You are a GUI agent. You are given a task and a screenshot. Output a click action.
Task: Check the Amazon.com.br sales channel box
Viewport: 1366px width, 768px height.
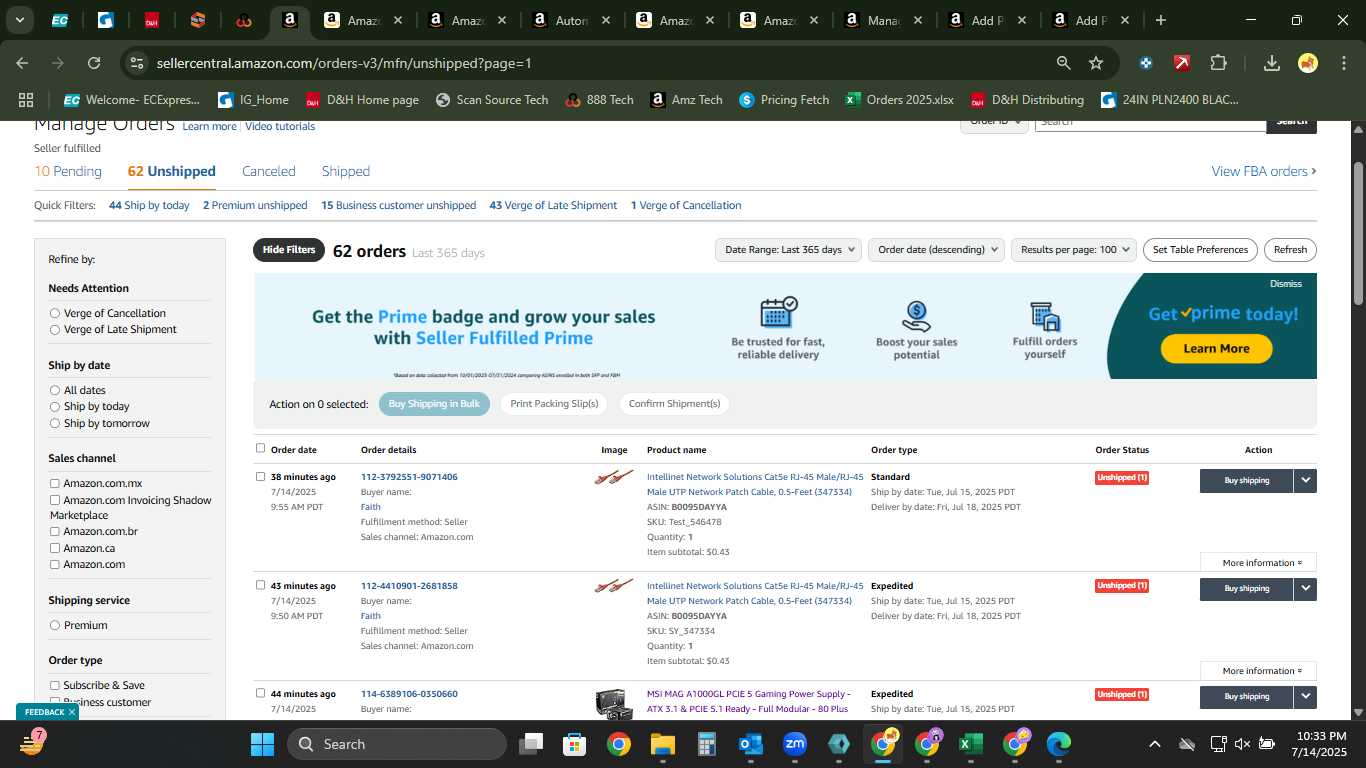click(55, 531)
